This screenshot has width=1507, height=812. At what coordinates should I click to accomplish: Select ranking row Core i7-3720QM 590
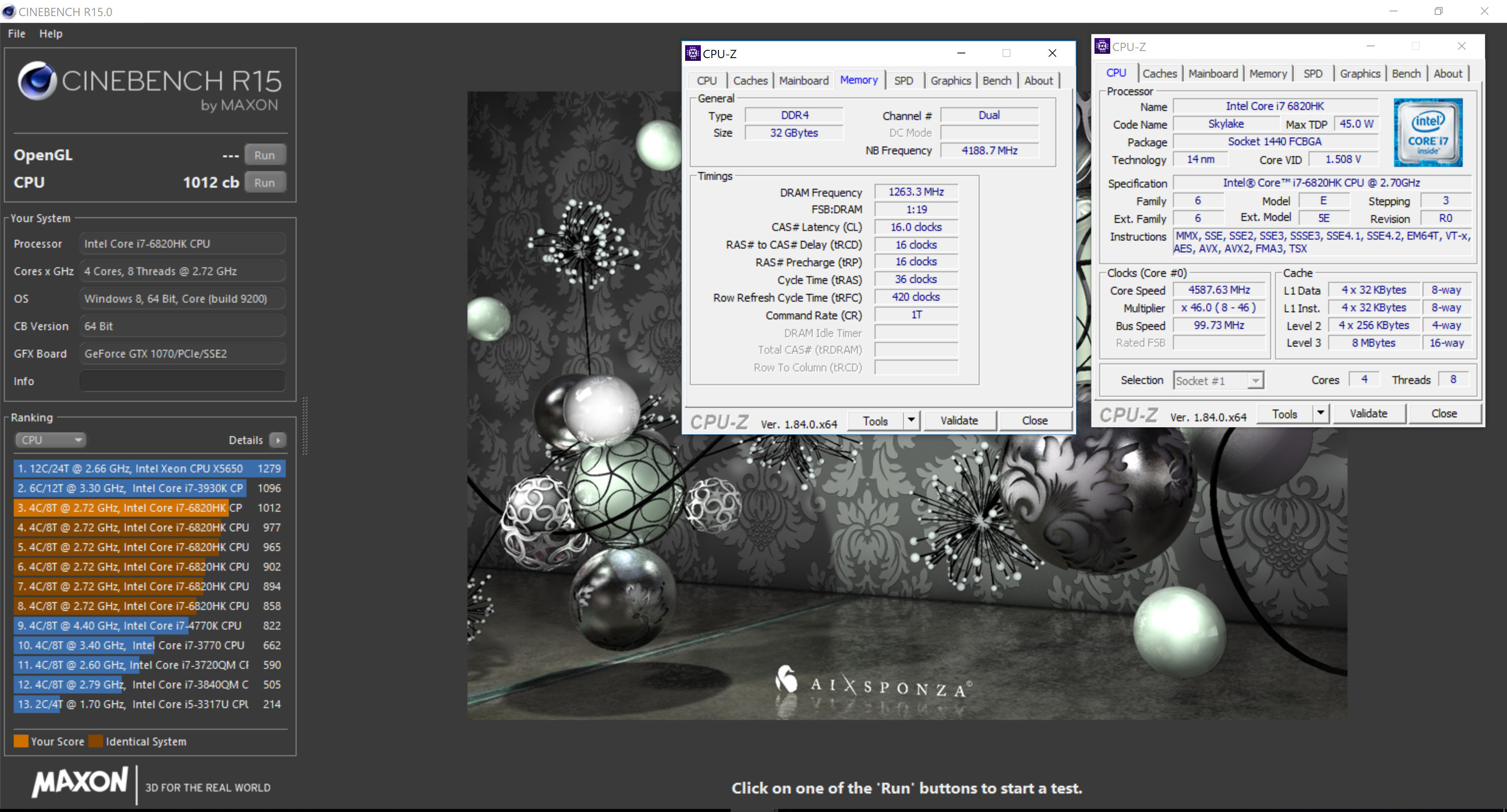(x=150, y=665)
